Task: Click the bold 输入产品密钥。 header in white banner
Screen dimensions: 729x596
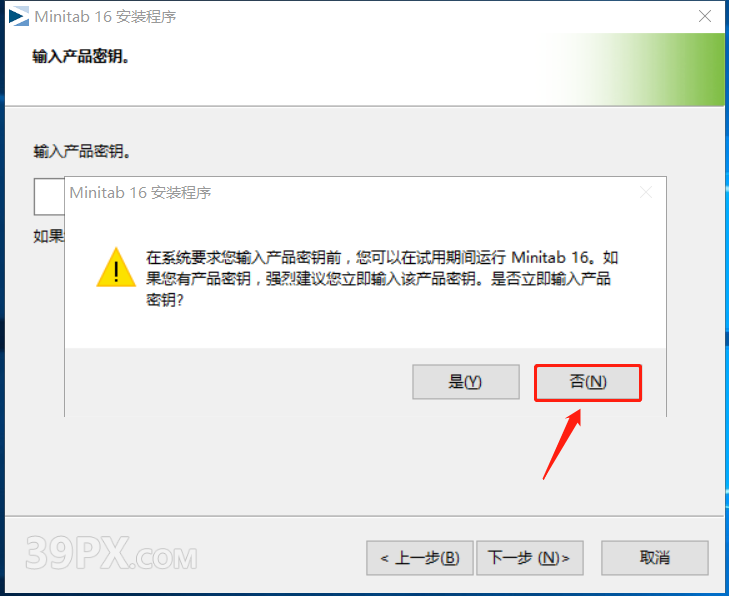Action: click(x=81, y=57)
